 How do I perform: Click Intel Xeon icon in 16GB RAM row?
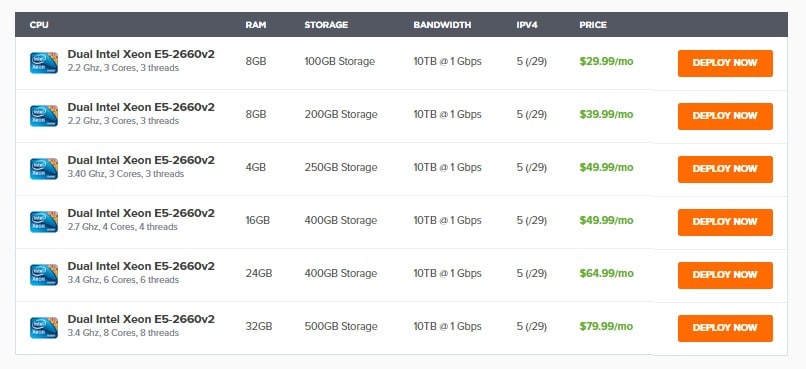44,222
